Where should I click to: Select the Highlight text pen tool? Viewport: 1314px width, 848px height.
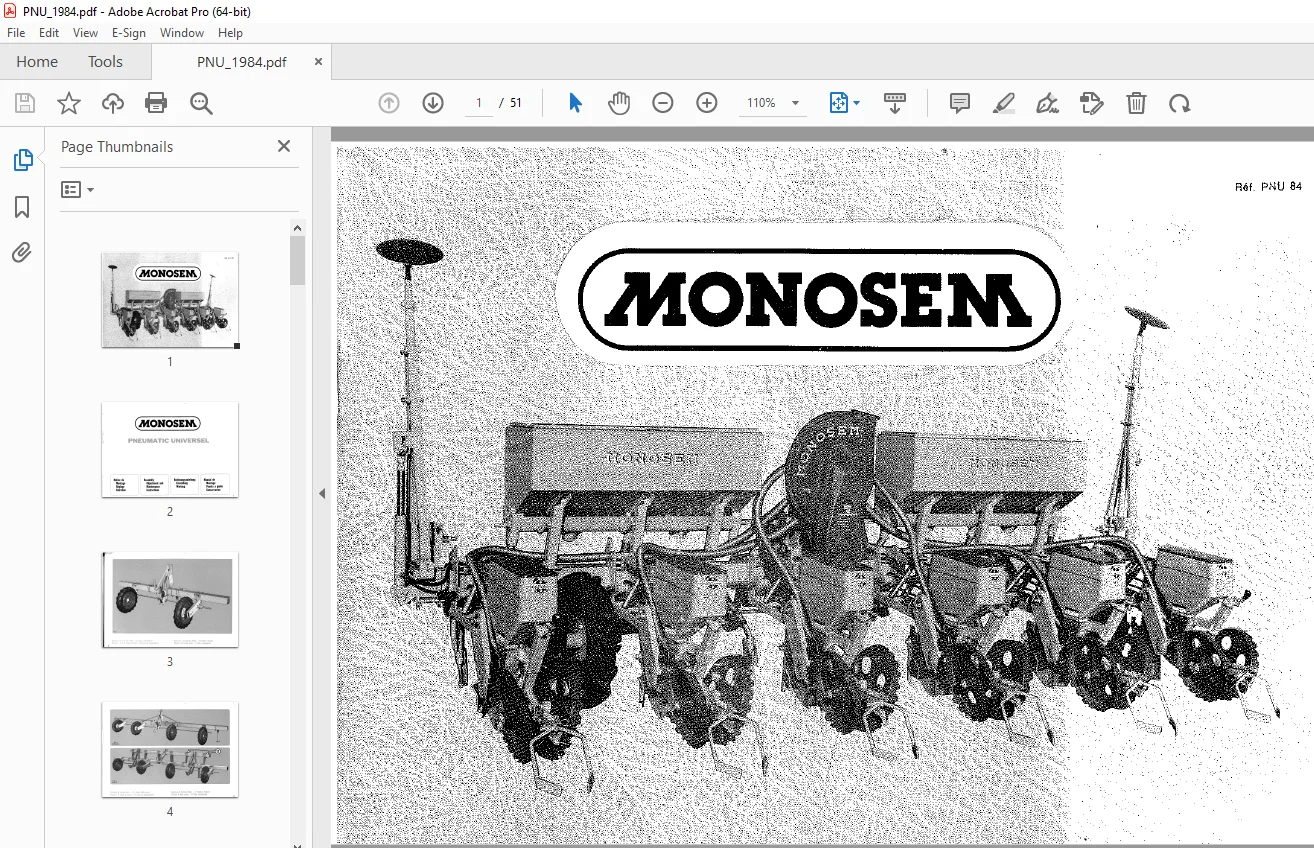coord(1004,103)
